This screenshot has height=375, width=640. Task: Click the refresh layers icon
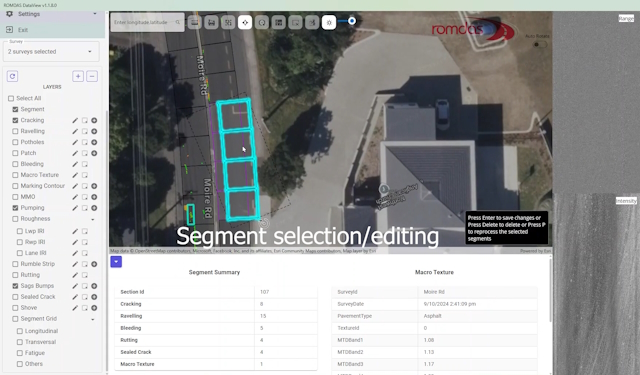click(12, 76)
